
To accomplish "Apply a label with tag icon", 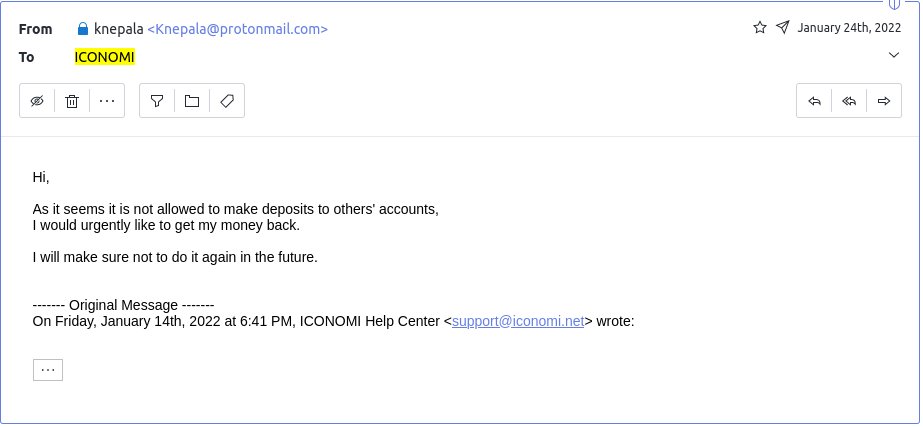I will (x=227, y=101).
